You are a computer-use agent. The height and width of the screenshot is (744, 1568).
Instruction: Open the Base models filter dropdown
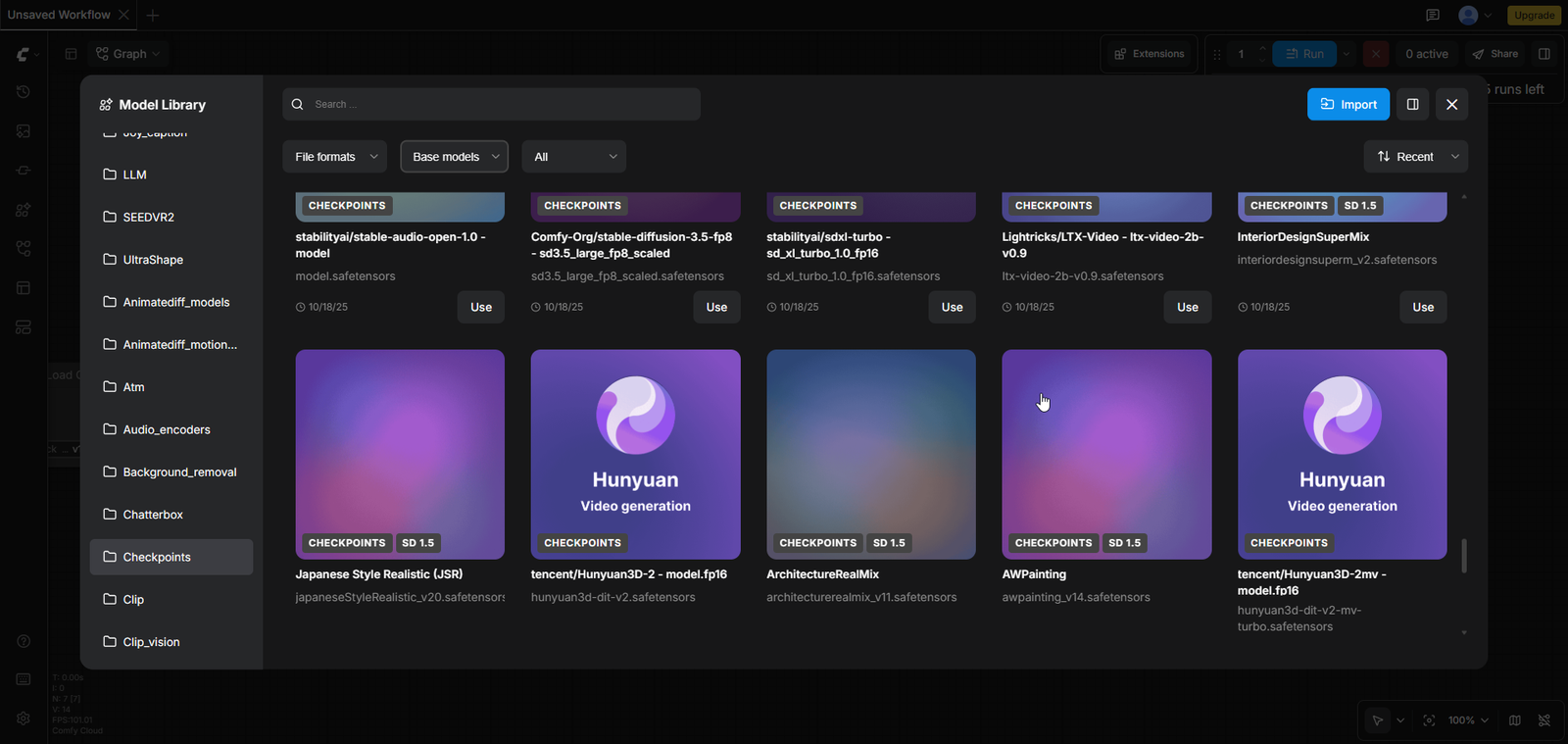pos(455,157)
